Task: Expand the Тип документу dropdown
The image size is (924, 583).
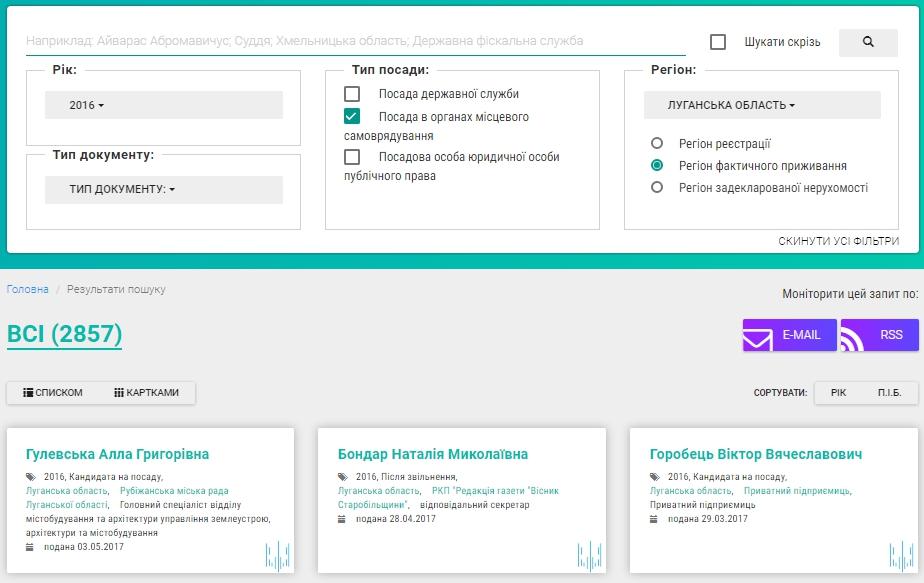Action: click(x=164, y=190)
